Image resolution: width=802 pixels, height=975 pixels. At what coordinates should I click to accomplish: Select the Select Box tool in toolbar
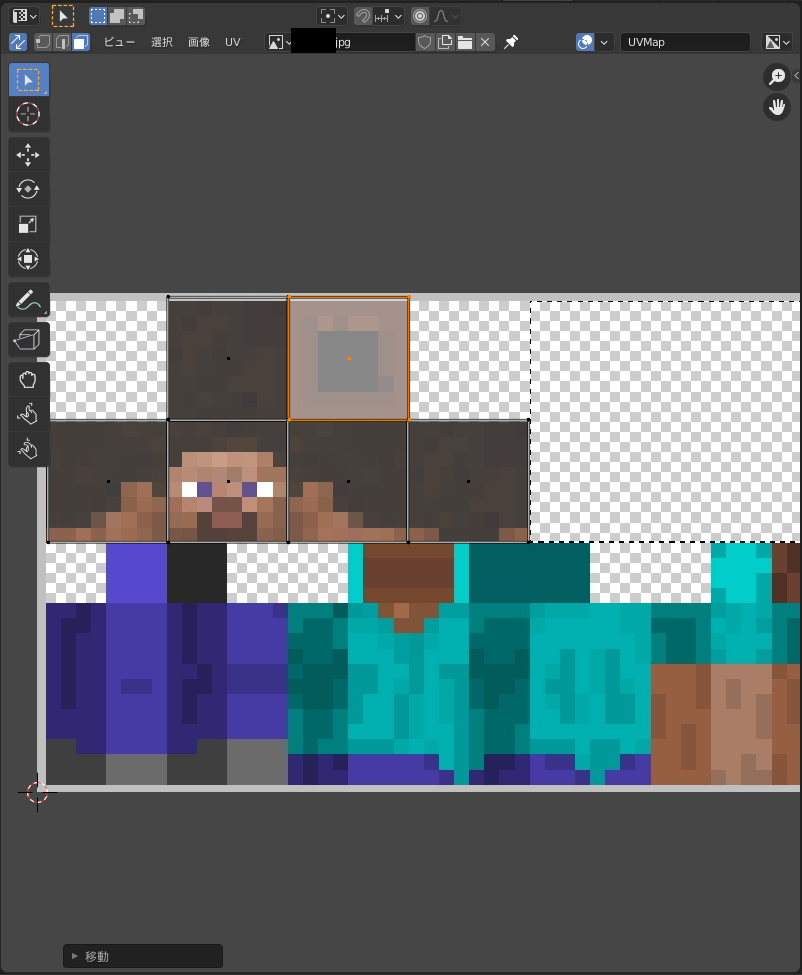click(x=29, y=80)
